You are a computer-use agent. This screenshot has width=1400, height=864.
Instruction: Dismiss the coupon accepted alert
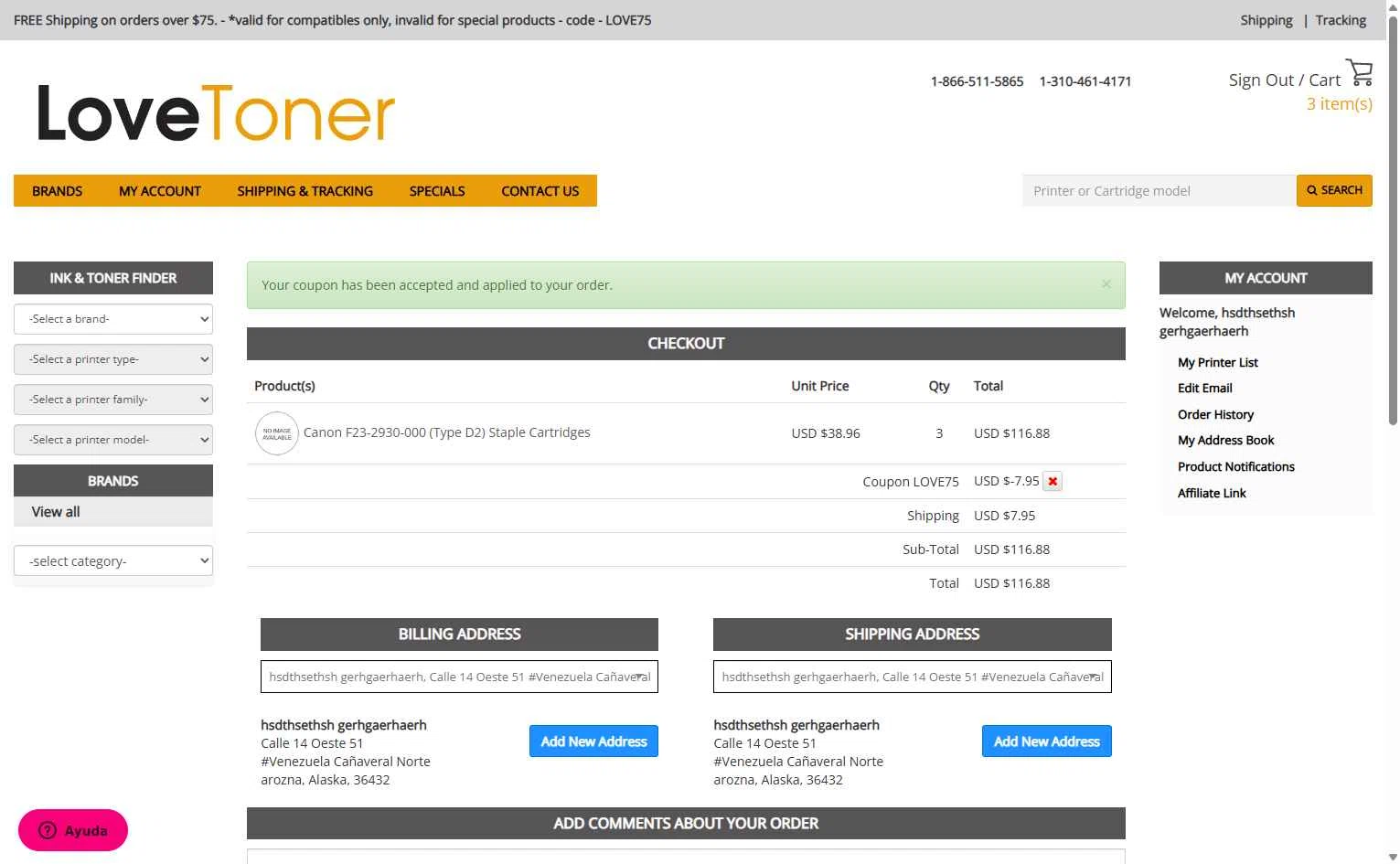(x=1106, y=284)
